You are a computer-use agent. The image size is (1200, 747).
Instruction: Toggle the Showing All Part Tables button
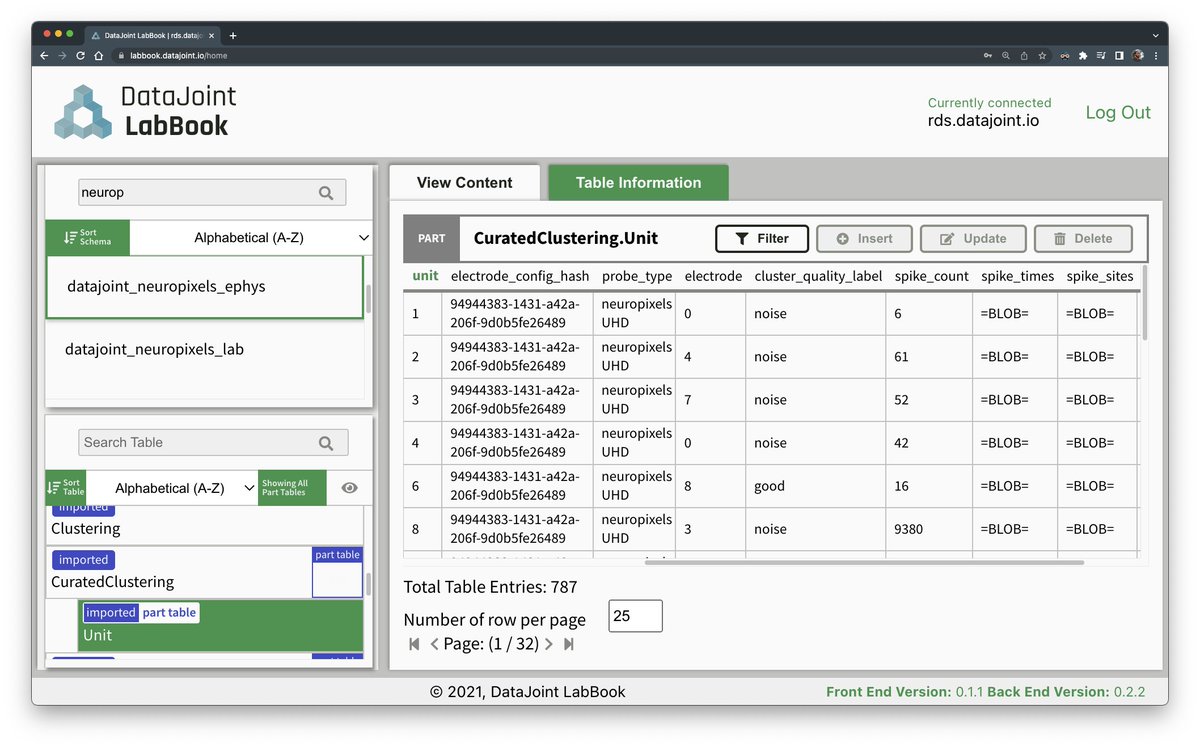[x=292, y=488]
